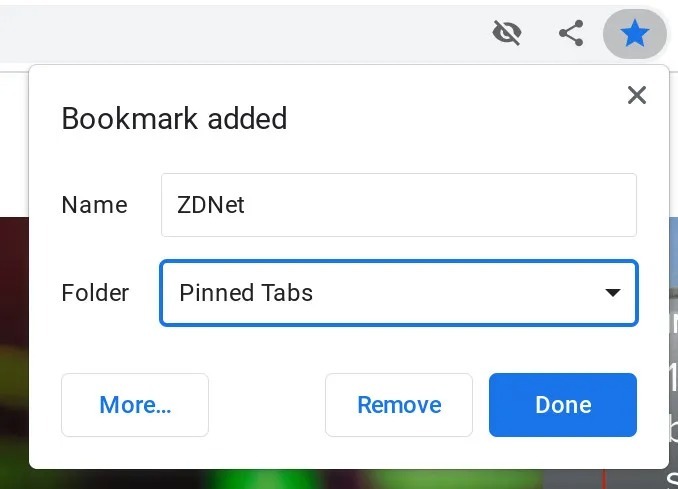Click the webpage image below the popup
This screenshot has width=678, height=489.
click(x=300, y=479)
